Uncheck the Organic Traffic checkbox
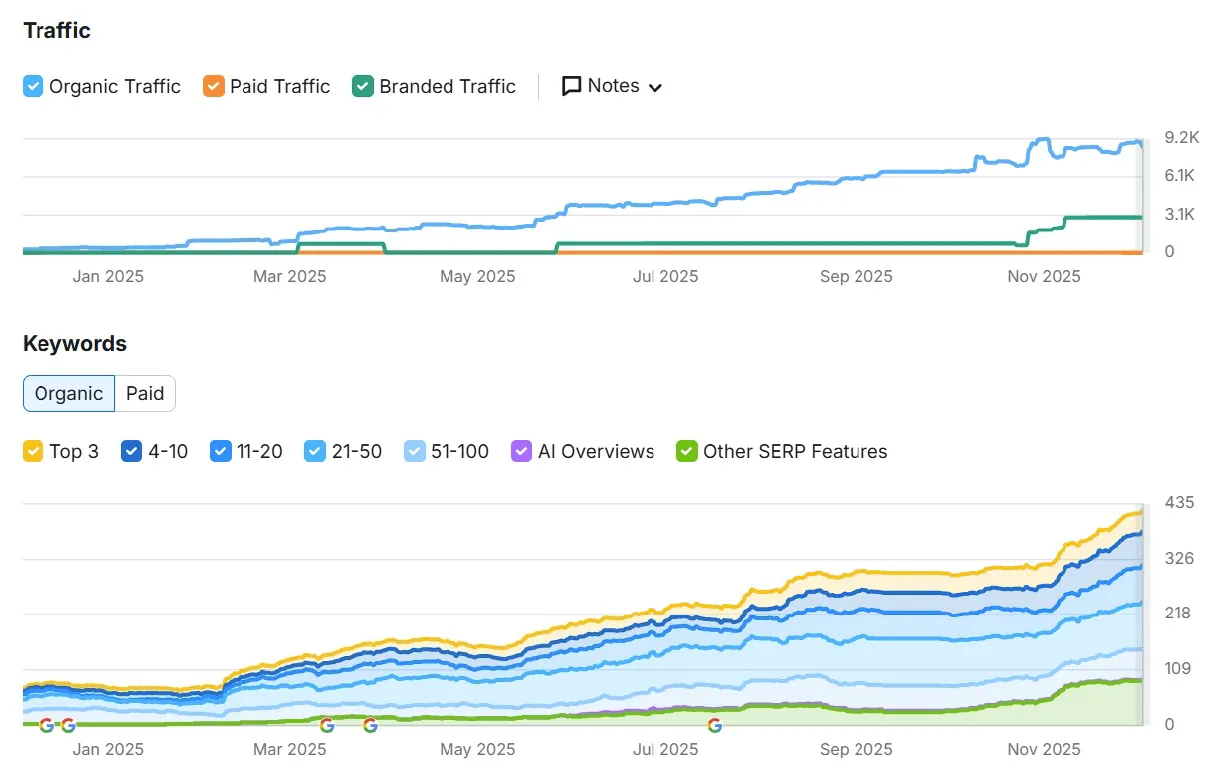The width and height of the screenshot is (1222, 768). [33, 86]
